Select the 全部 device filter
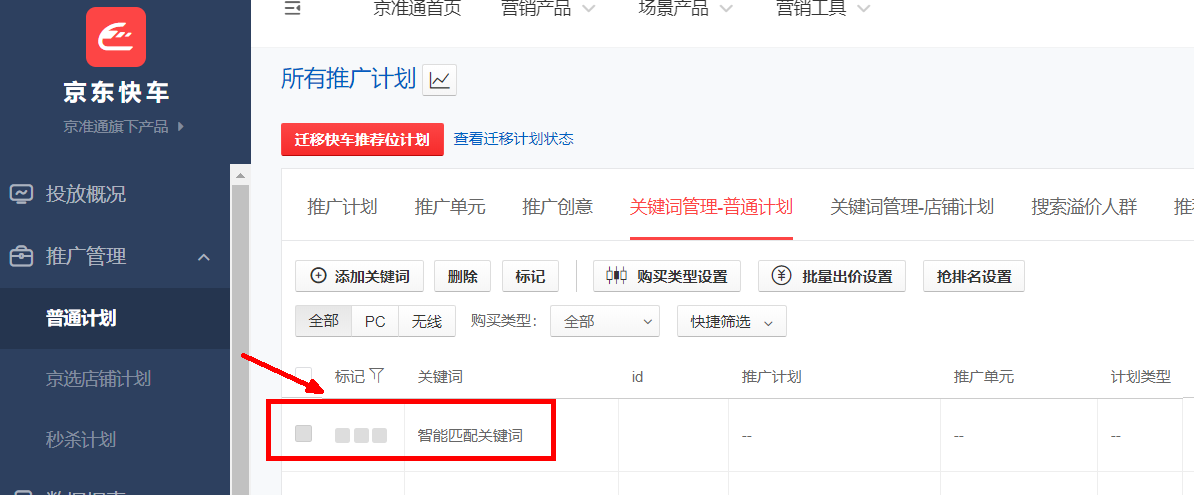 [324, 321]
